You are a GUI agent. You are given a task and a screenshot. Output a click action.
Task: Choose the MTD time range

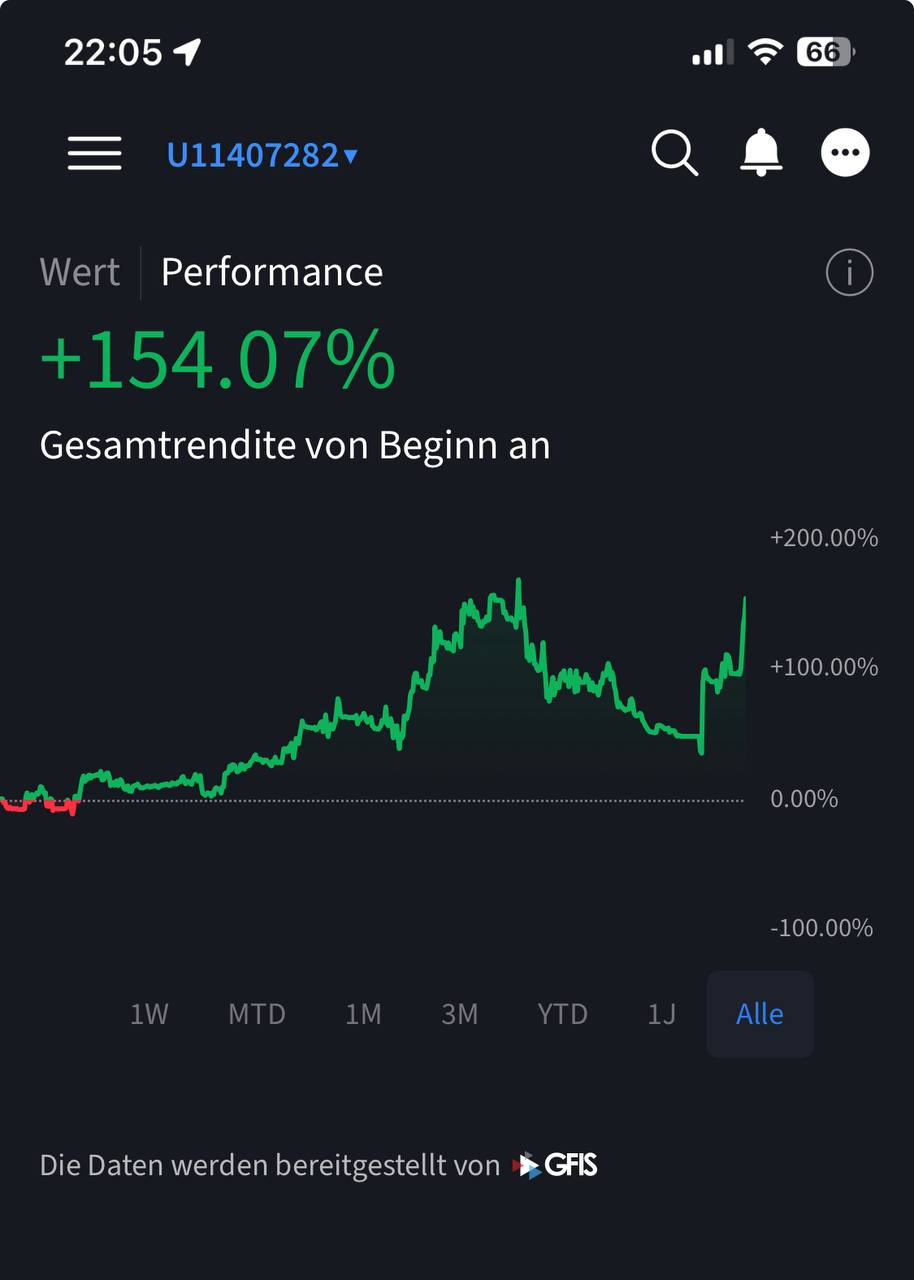tap(257, 1014)
